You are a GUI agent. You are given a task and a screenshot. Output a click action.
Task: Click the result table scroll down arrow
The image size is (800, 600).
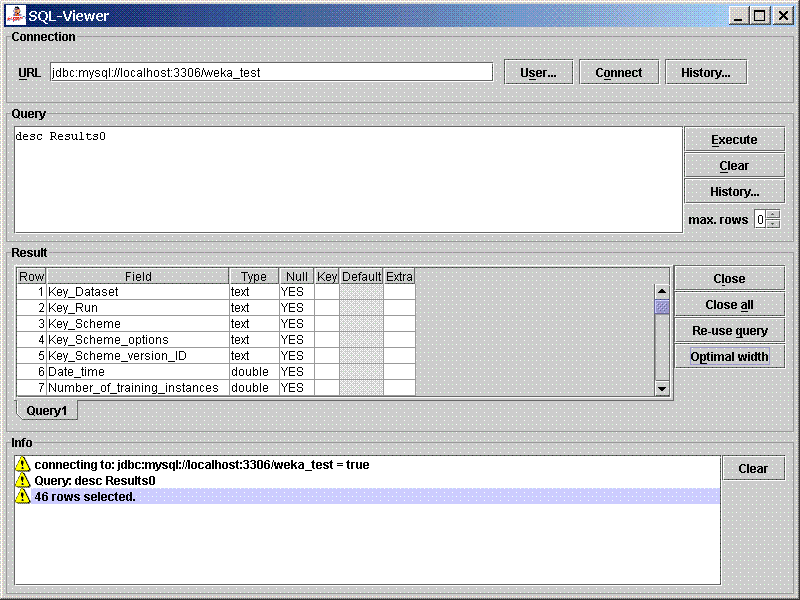tap(662, 388)
